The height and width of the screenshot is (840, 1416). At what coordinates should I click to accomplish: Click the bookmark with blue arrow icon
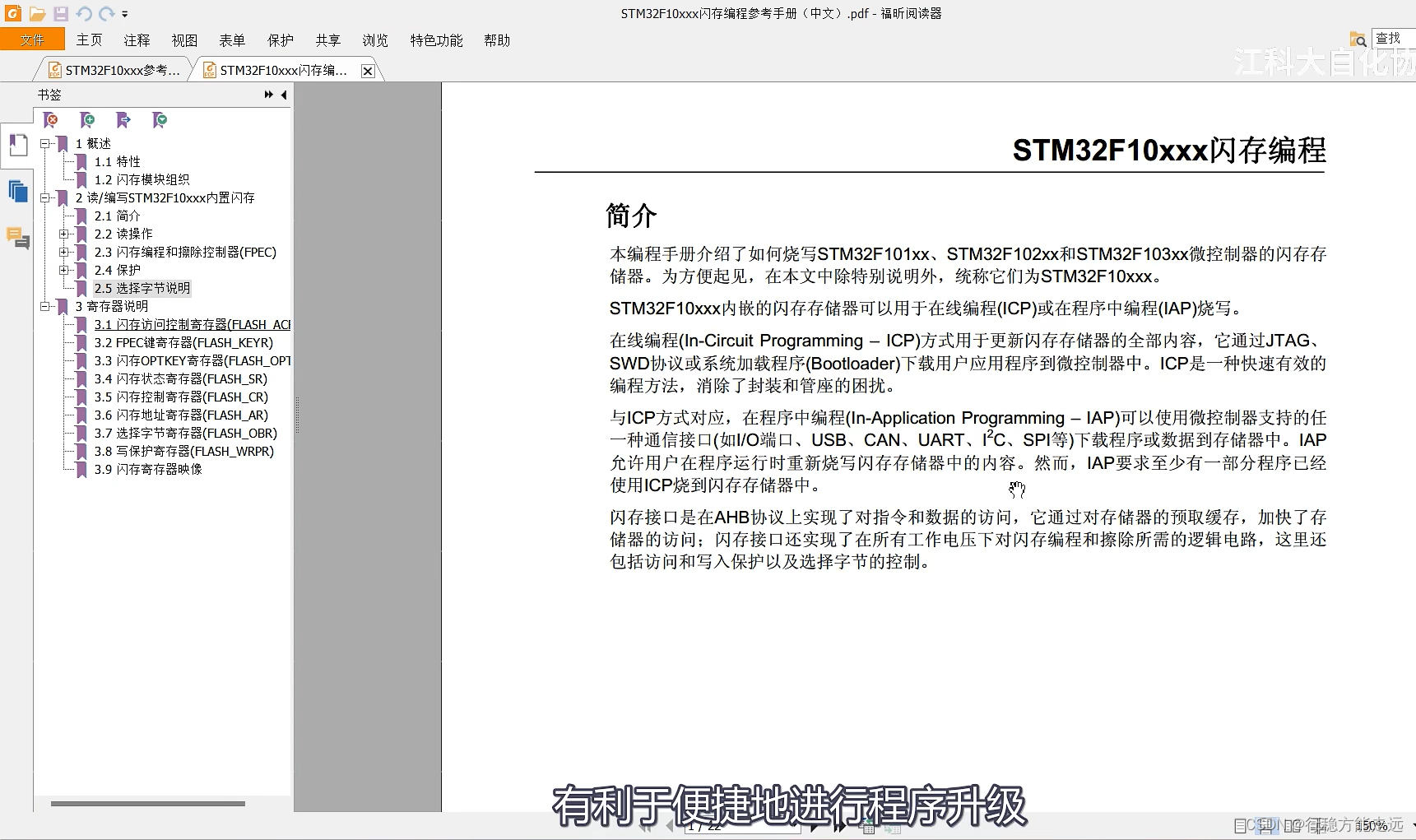tap(123, 120)
